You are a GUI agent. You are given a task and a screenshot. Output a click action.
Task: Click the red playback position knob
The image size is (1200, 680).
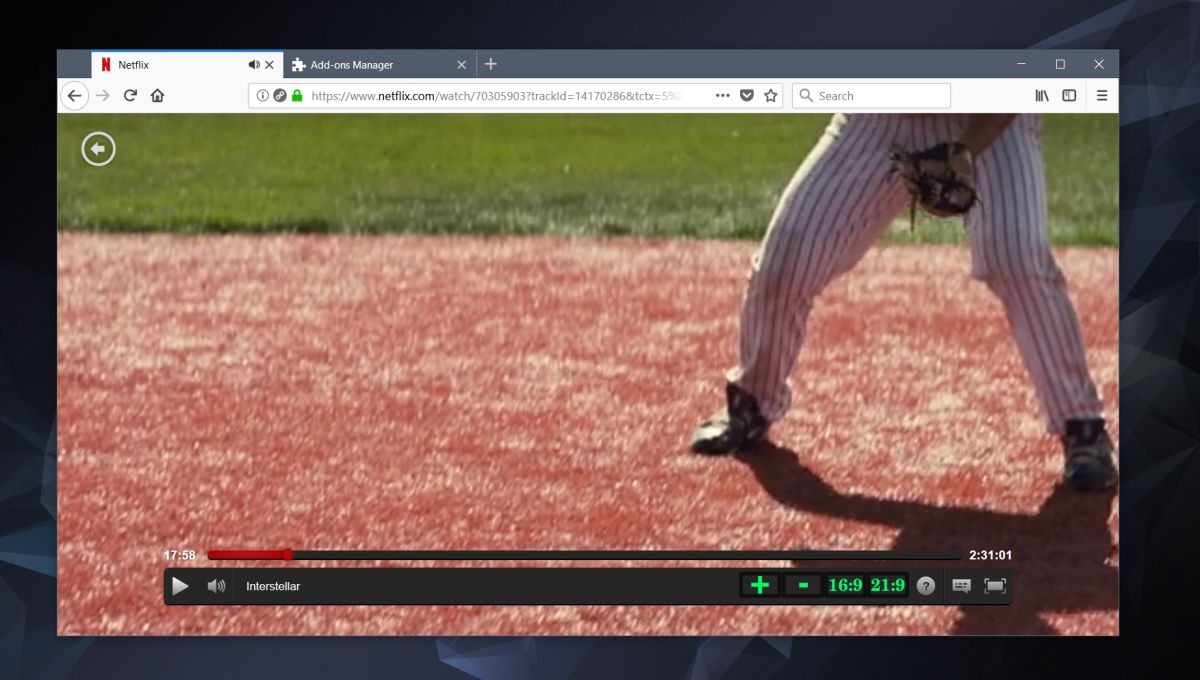[x=288, y=555]
